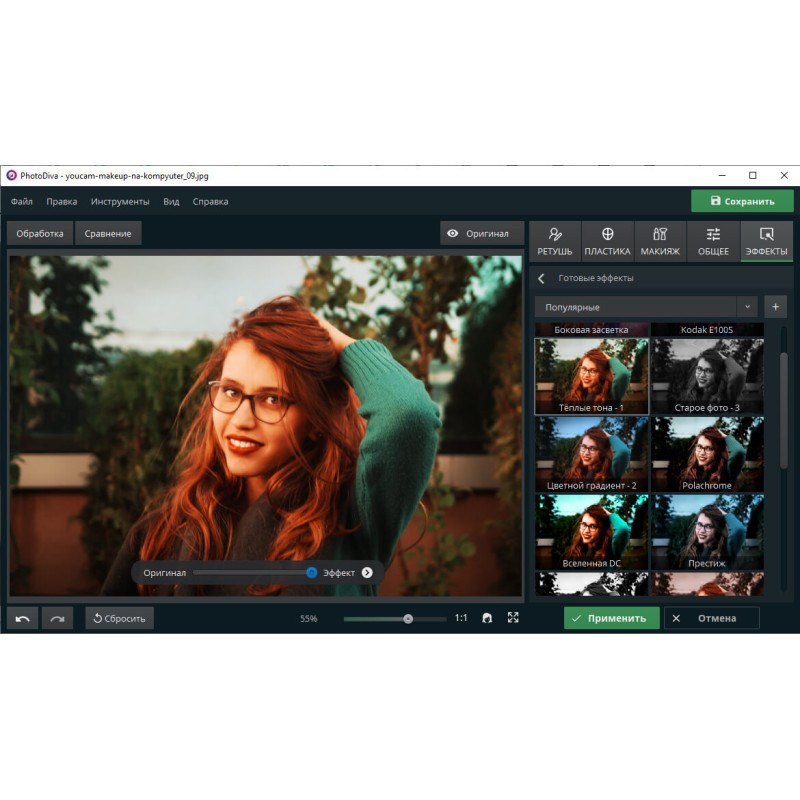800x800 pixels.
Task: Switch to Обработка view mode
Action: coord(40,233)
